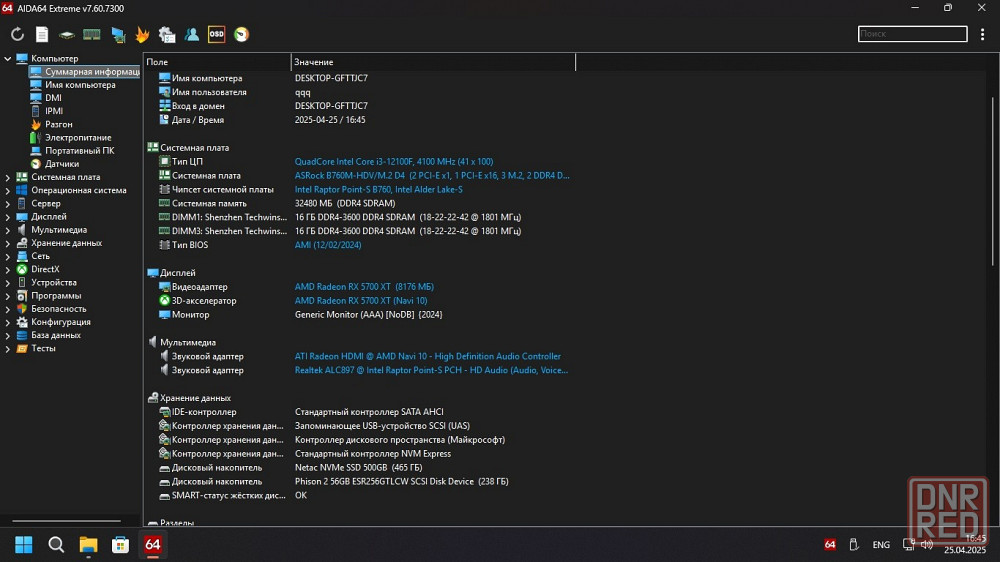Image resolution: width=1000 pixels, height=562 pixels.
Task: Expand the Системная плата tree node
Action: coord(8,177)
